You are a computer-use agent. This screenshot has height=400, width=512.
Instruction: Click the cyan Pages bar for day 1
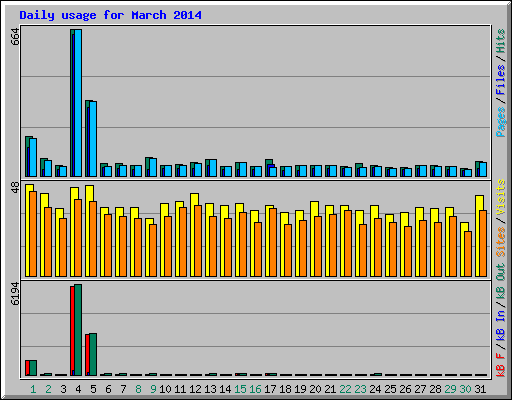[33, 157]
